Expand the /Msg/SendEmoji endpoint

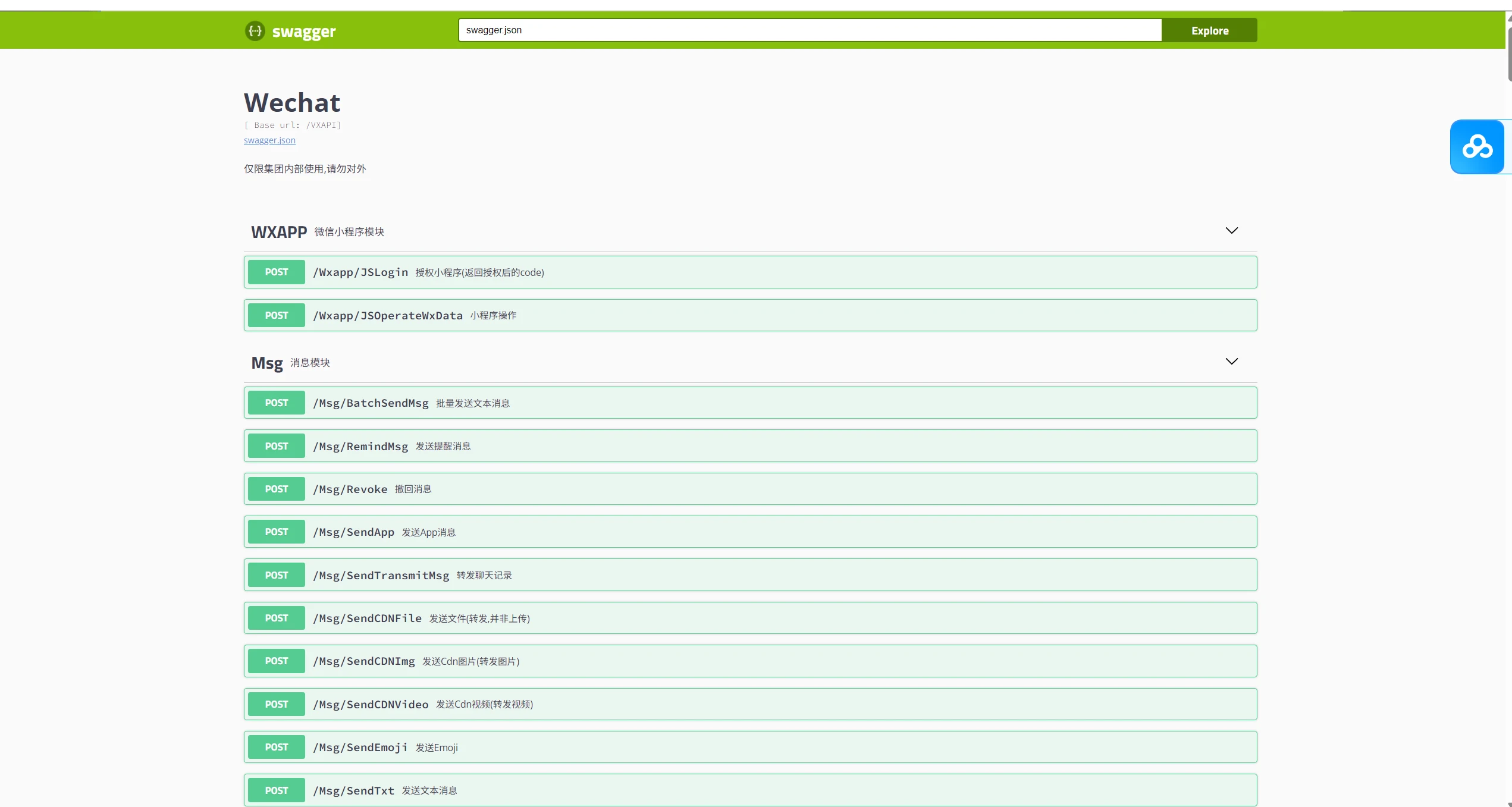click(360, 748)
